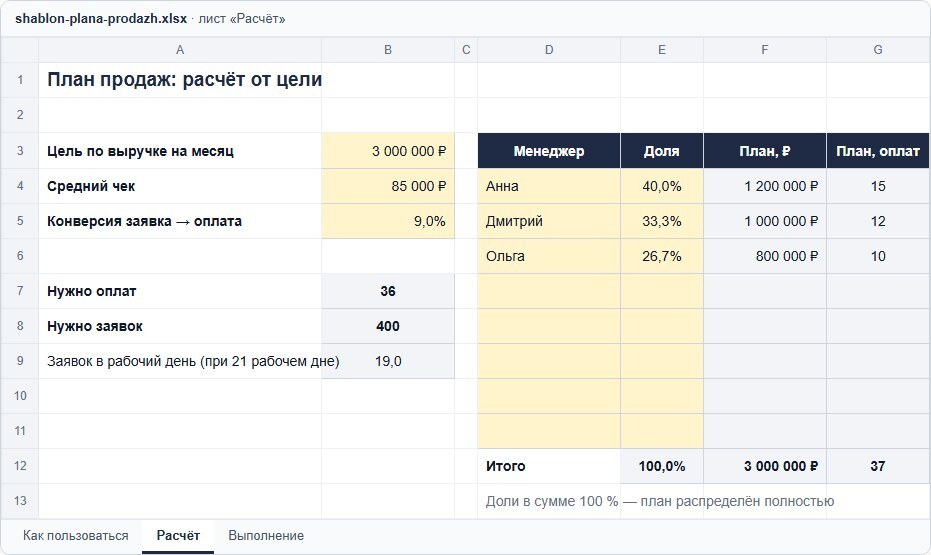
Task: Select «Нужно заявок» label cell
Action: (x=180, y=326)
